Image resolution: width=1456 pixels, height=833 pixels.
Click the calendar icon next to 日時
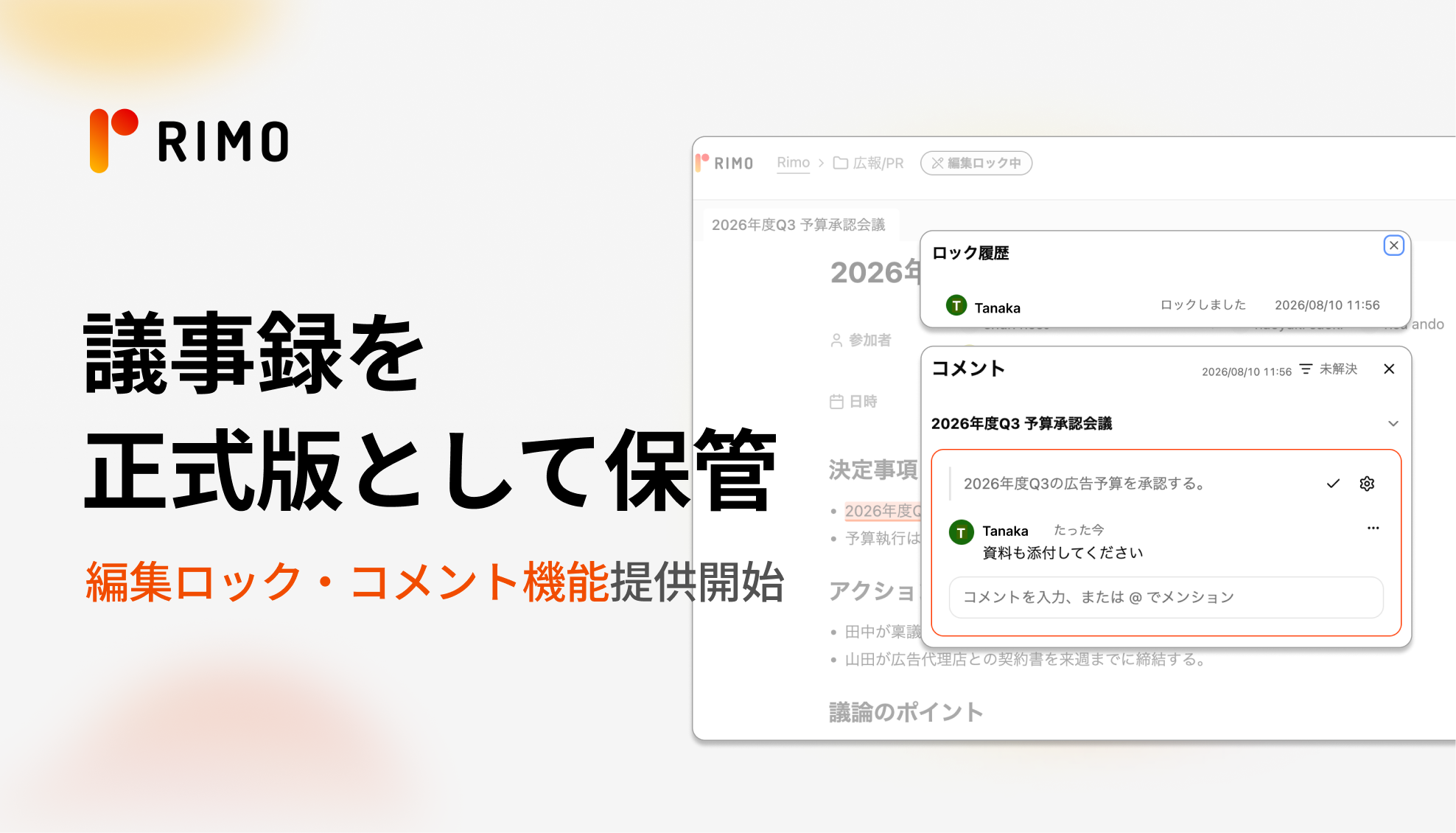coord(836,402)
